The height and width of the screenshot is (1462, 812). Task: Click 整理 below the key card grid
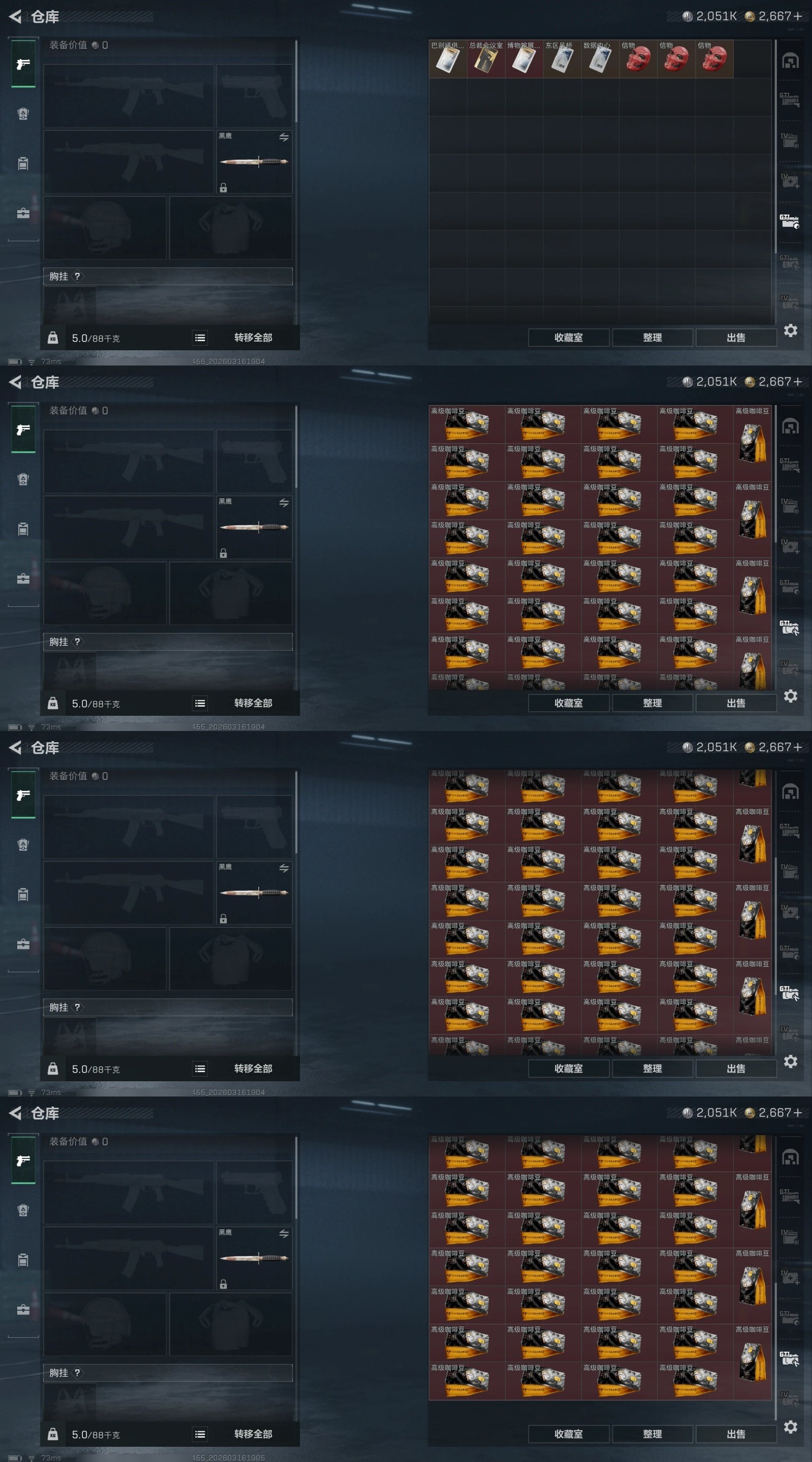tap(652, 338)
